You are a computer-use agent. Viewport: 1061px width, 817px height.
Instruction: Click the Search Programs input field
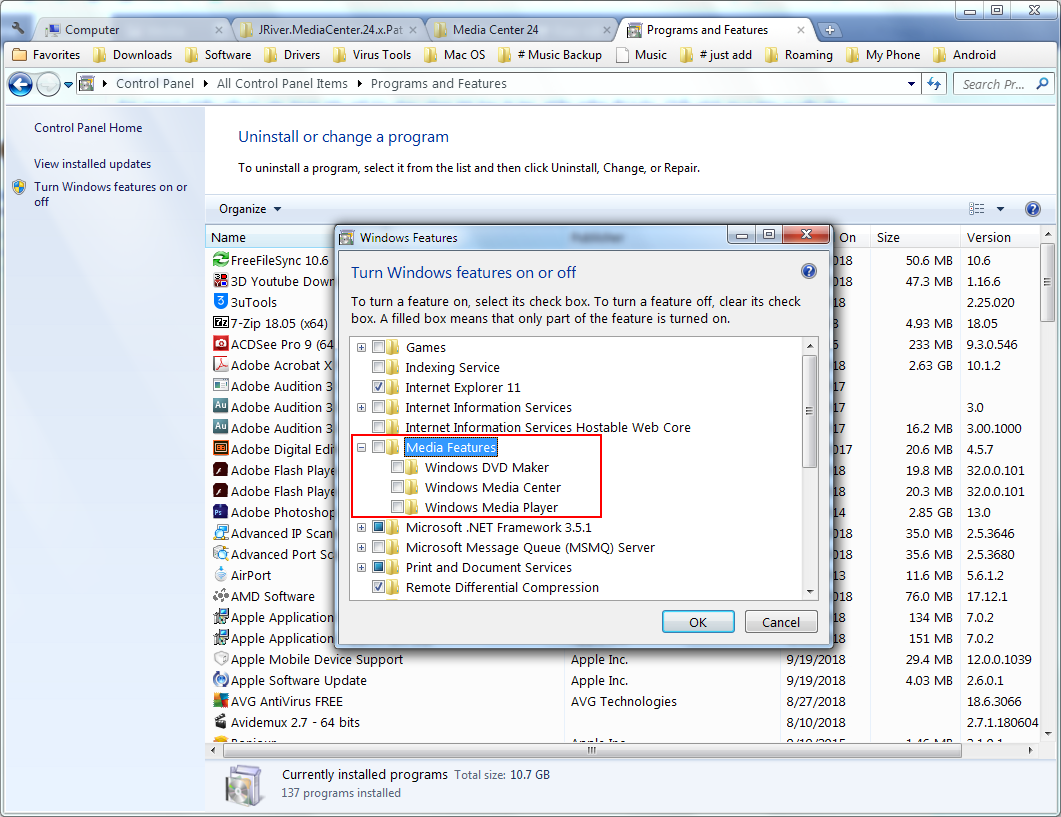coord(993,84)
